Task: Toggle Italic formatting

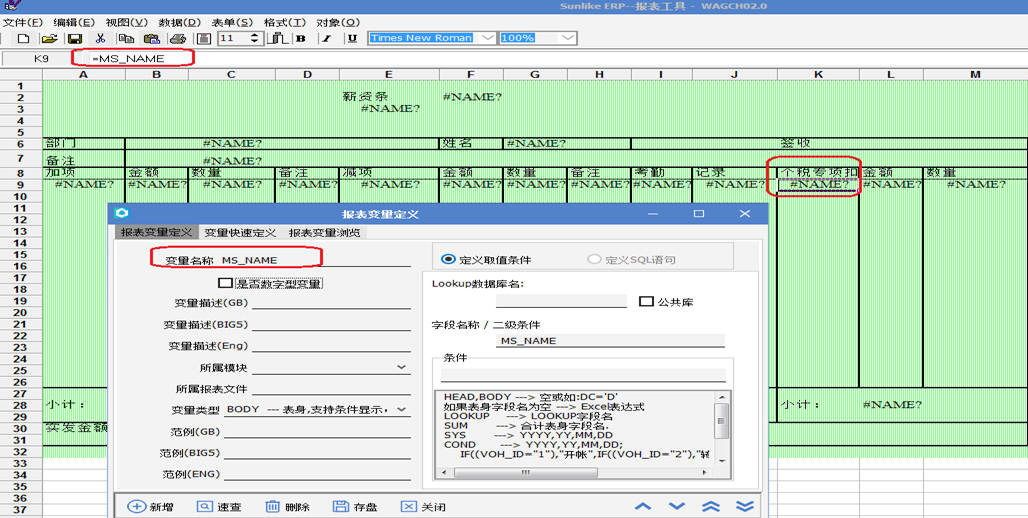Action: (326, 38)
